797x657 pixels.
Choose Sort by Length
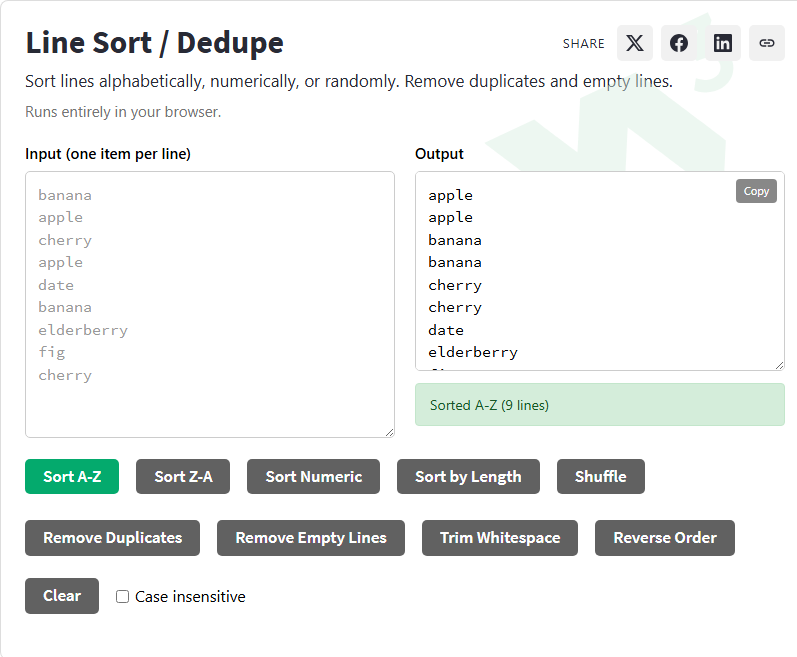click(x=468, y=477)
